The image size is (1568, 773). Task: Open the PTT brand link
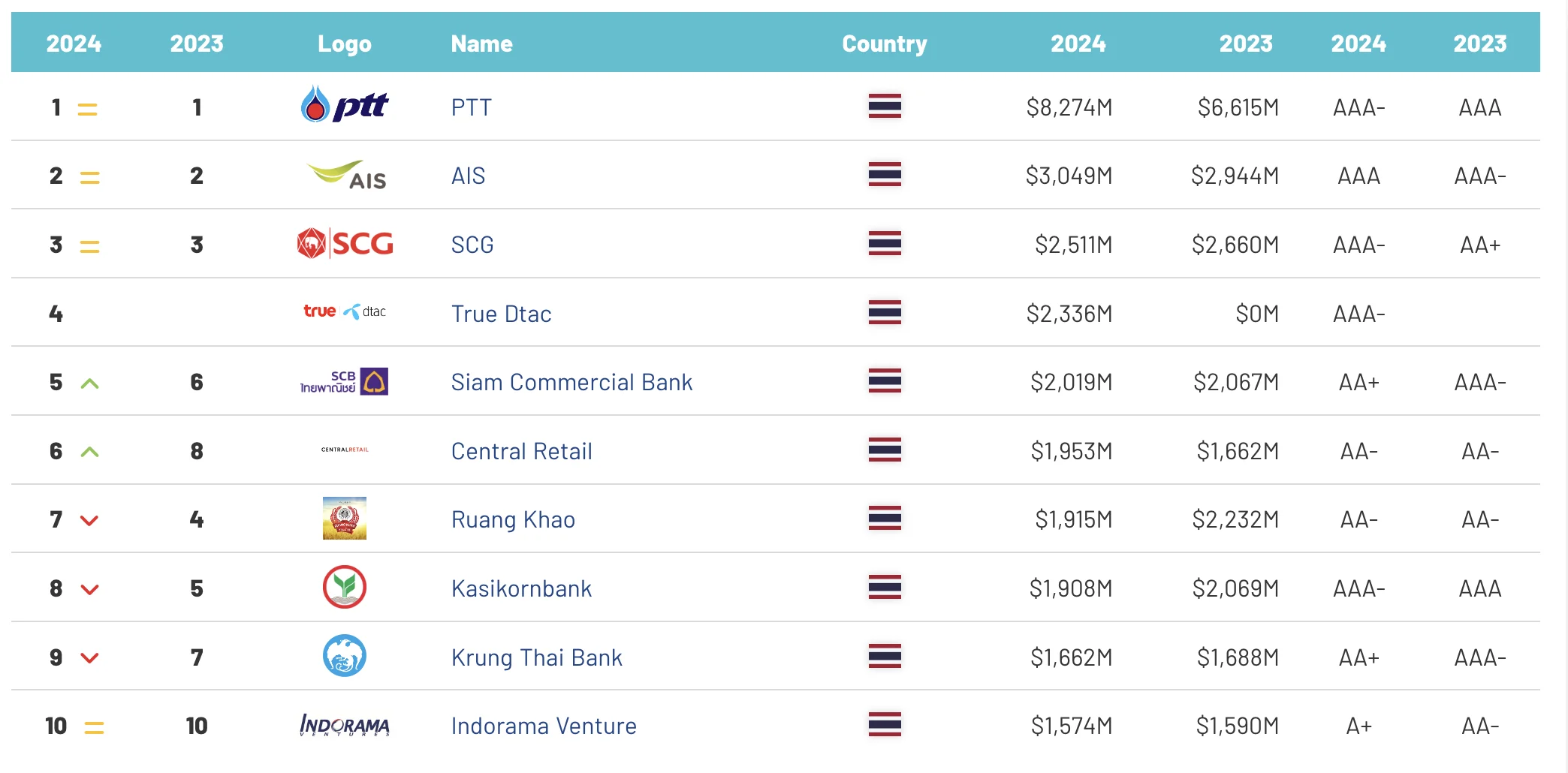pyautogui.click(x=471, y=107)
